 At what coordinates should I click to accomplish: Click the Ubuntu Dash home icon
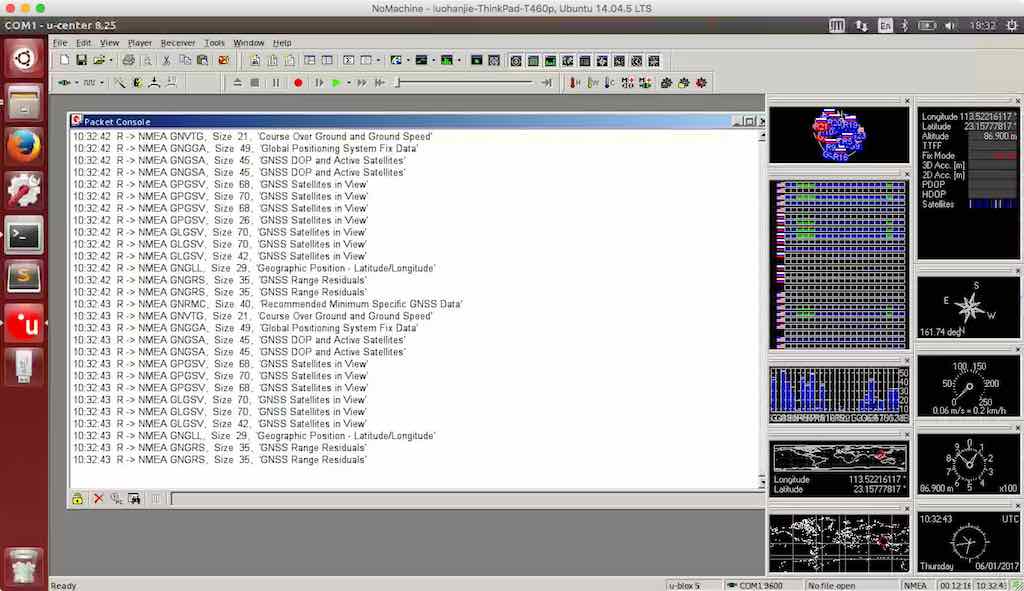pyautogui.click(x=24, y=58)
